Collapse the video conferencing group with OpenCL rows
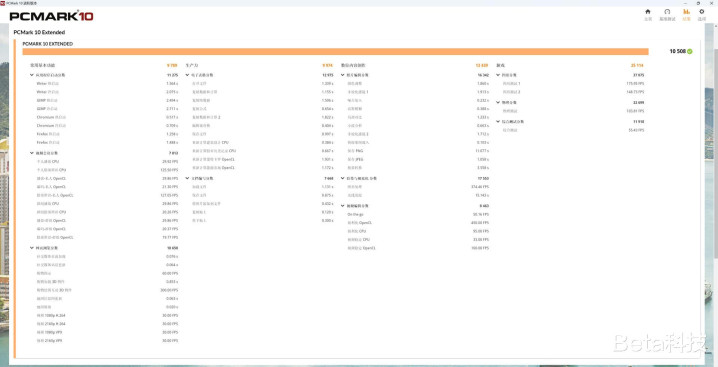Viewport: 718px width, 367px height. [32, 153]
